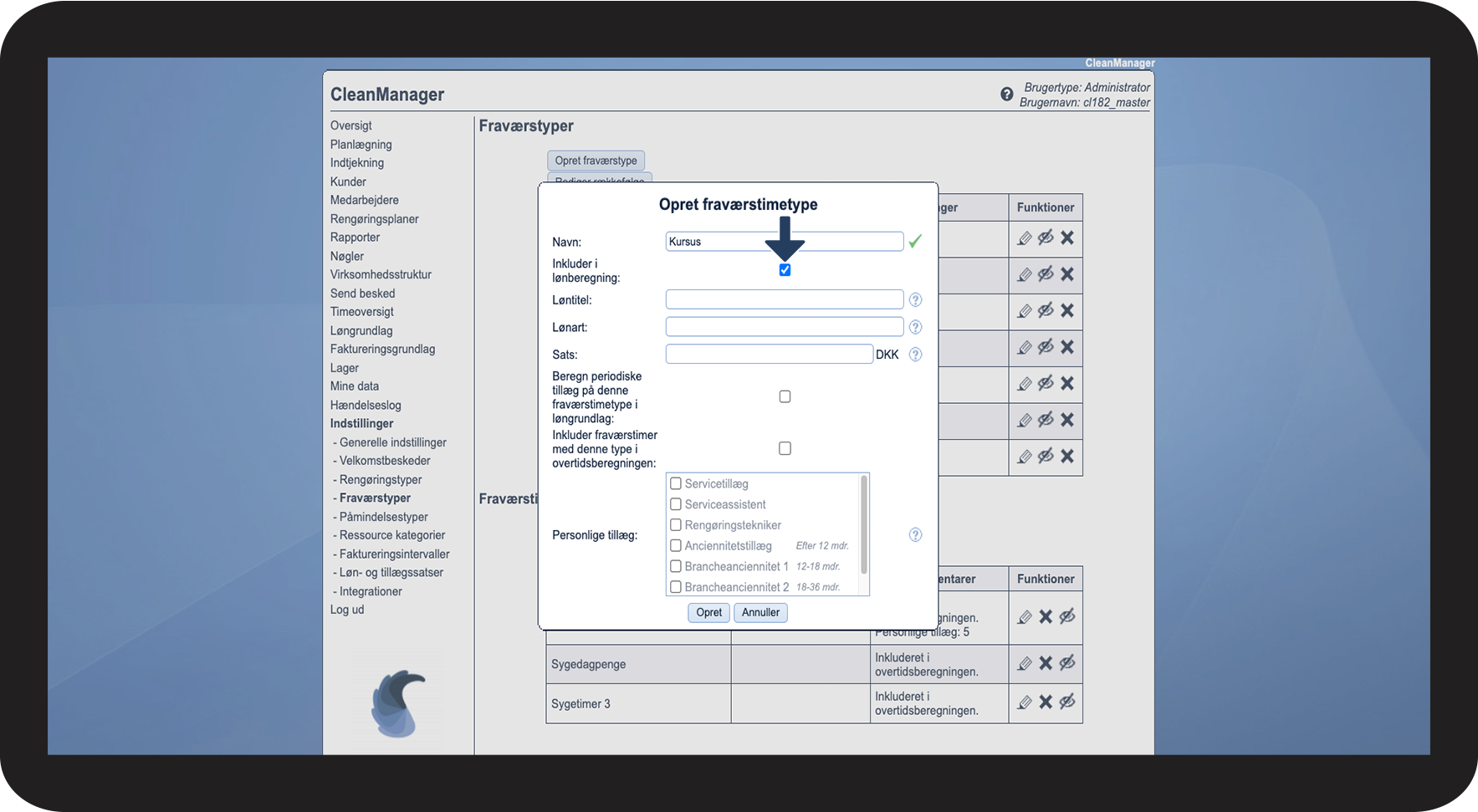Open the Rapporter section

(355, 237)
